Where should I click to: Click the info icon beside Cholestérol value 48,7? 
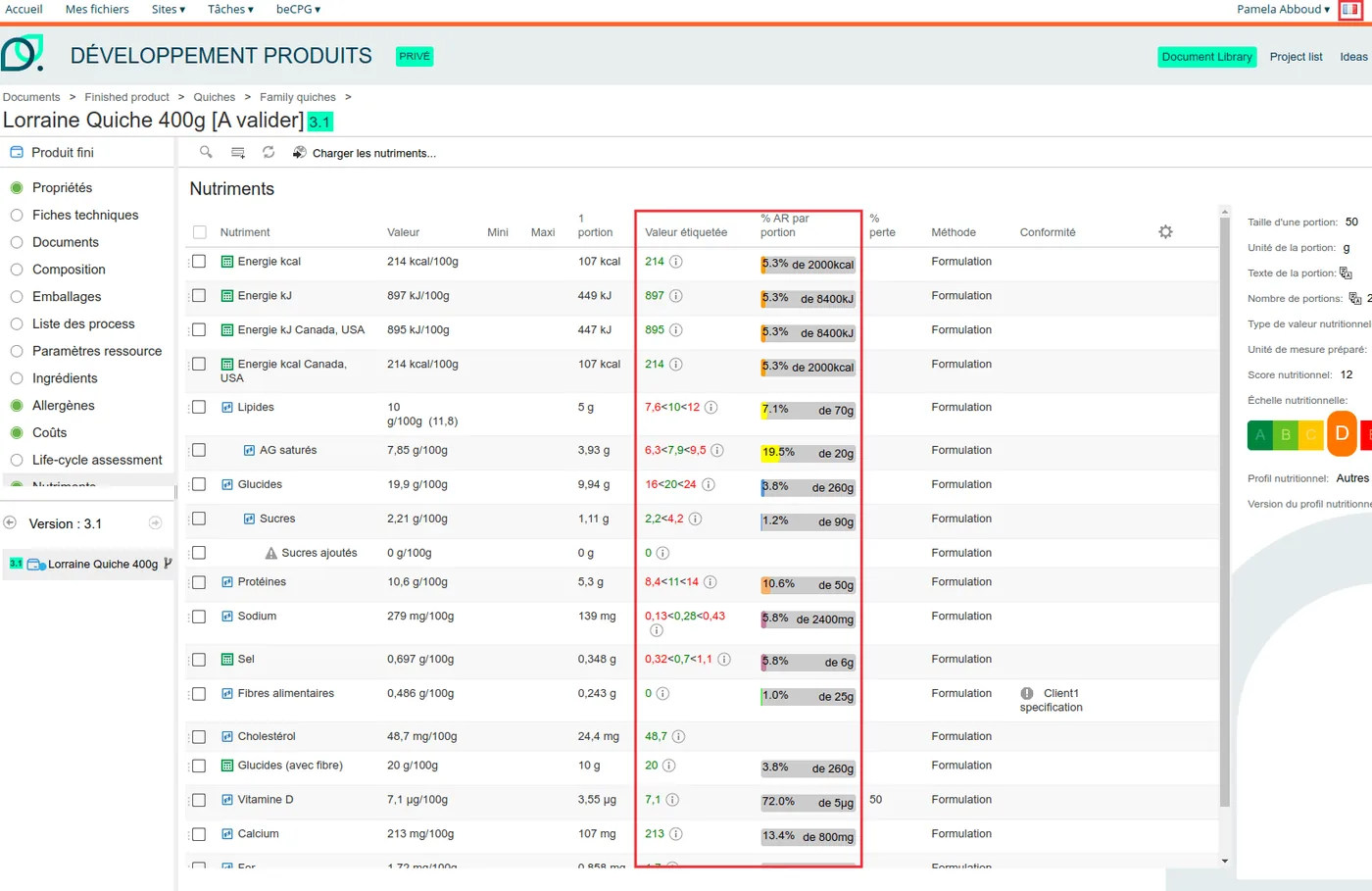point(678,736)
